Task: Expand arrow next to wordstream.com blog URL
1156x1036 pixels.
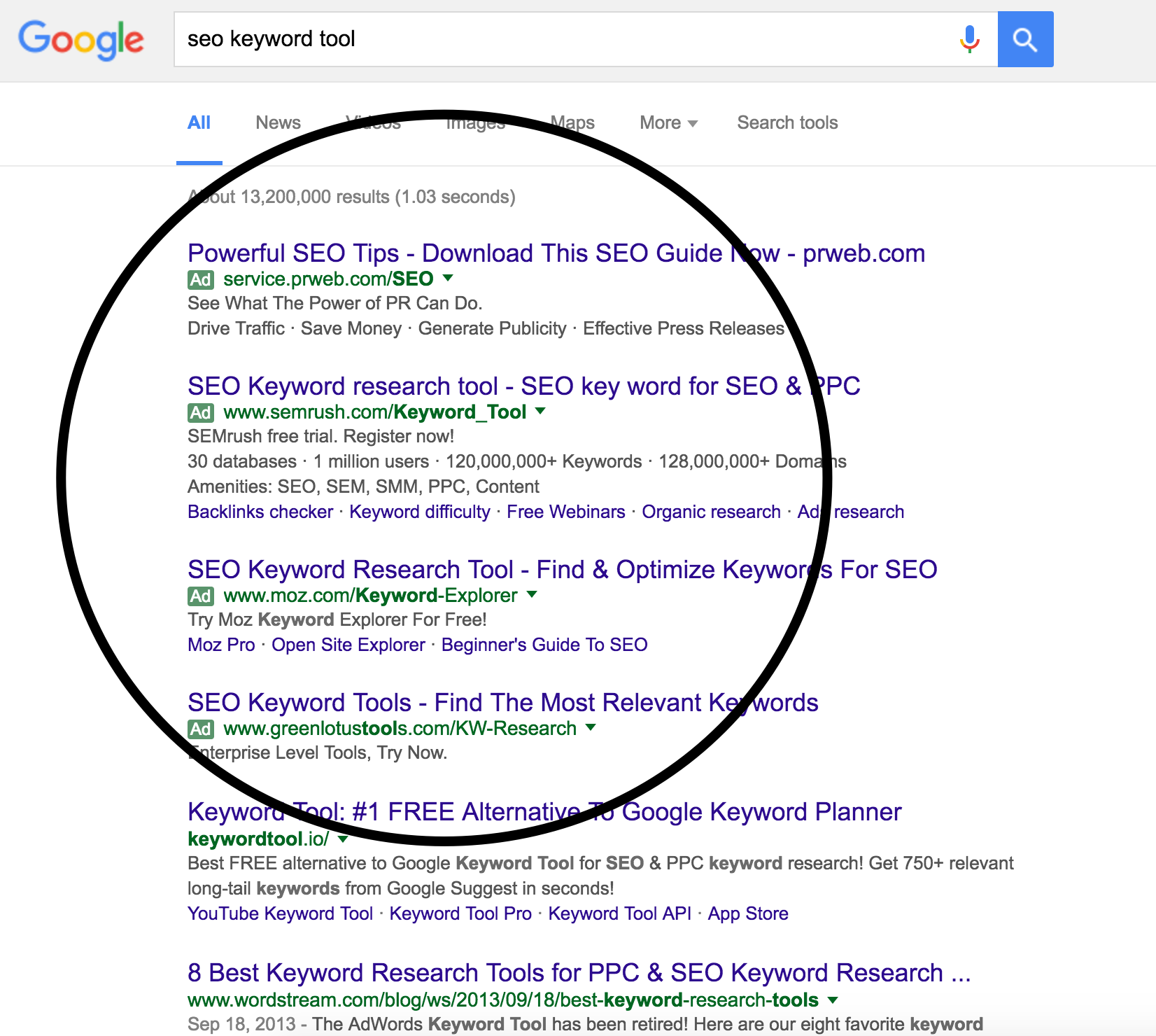Action: (x=833, y=1000)
